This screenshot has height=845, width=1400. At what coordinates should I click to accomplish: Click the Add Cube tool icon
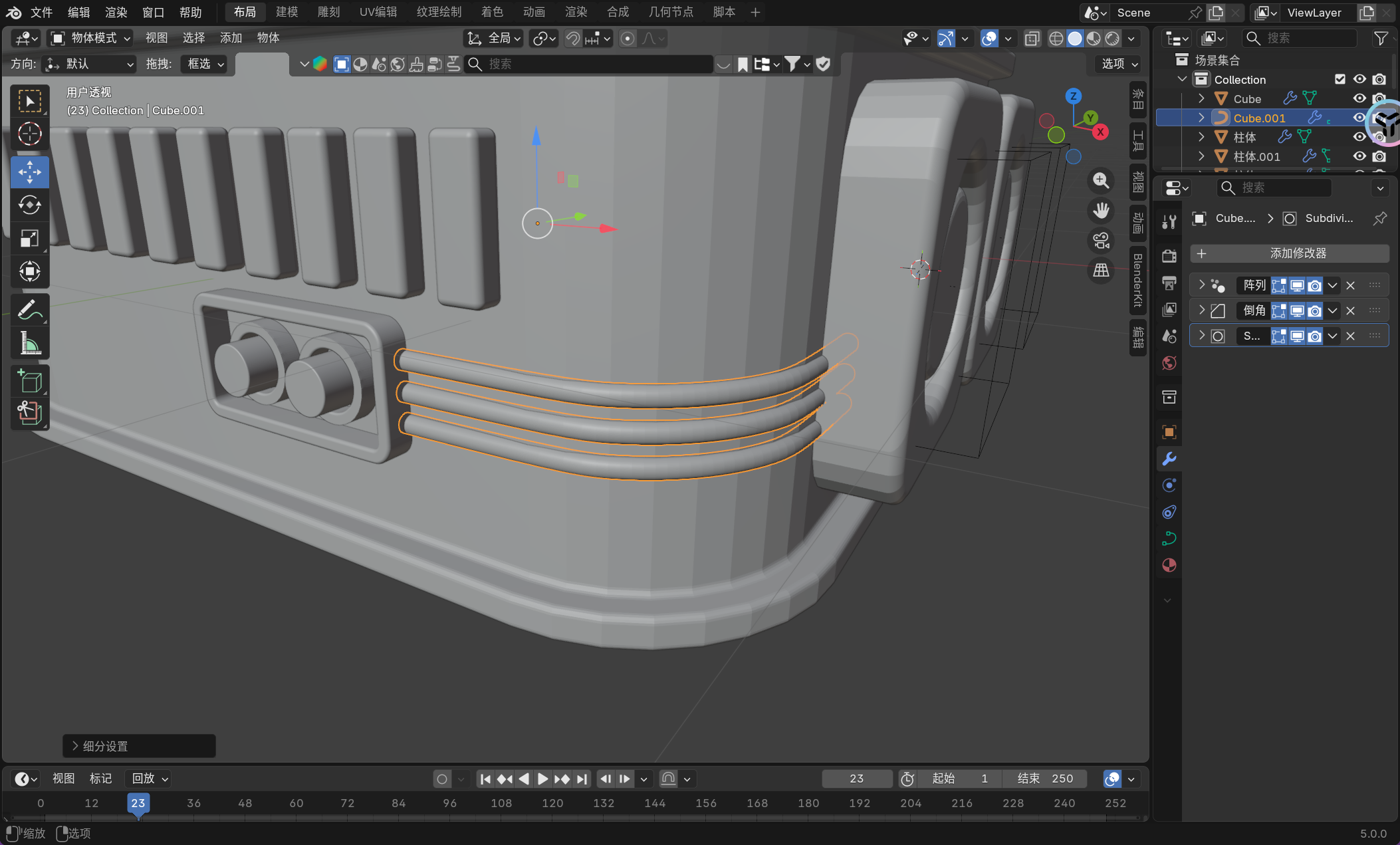point(29,382)
